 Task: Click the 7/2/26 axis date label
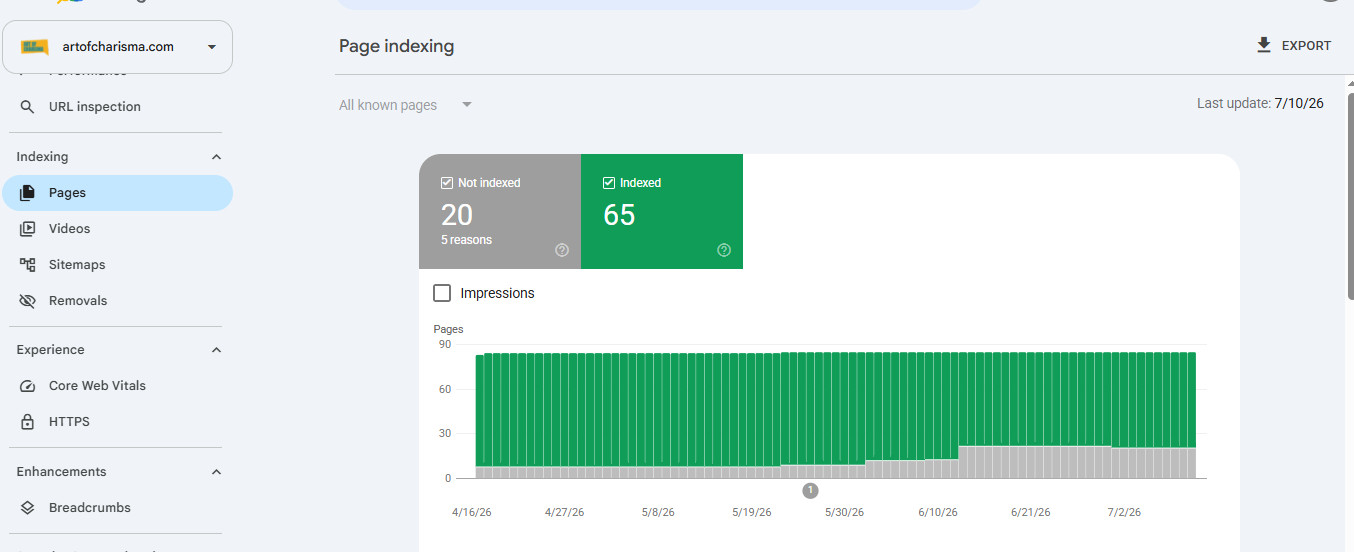click(1124, 512)
